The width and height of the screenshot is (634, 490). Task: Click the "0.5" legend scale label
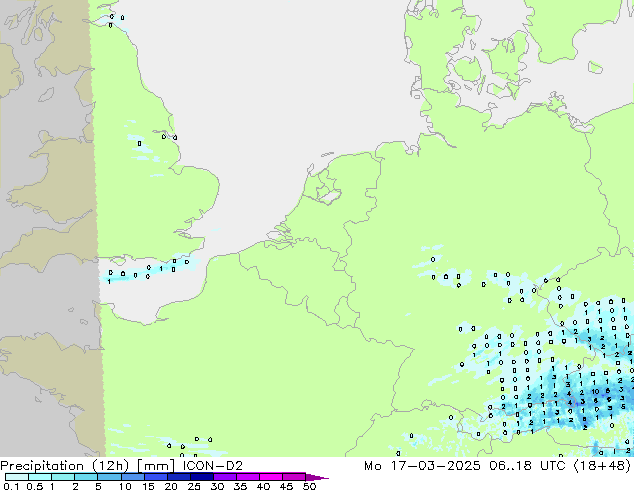point(35,486)
